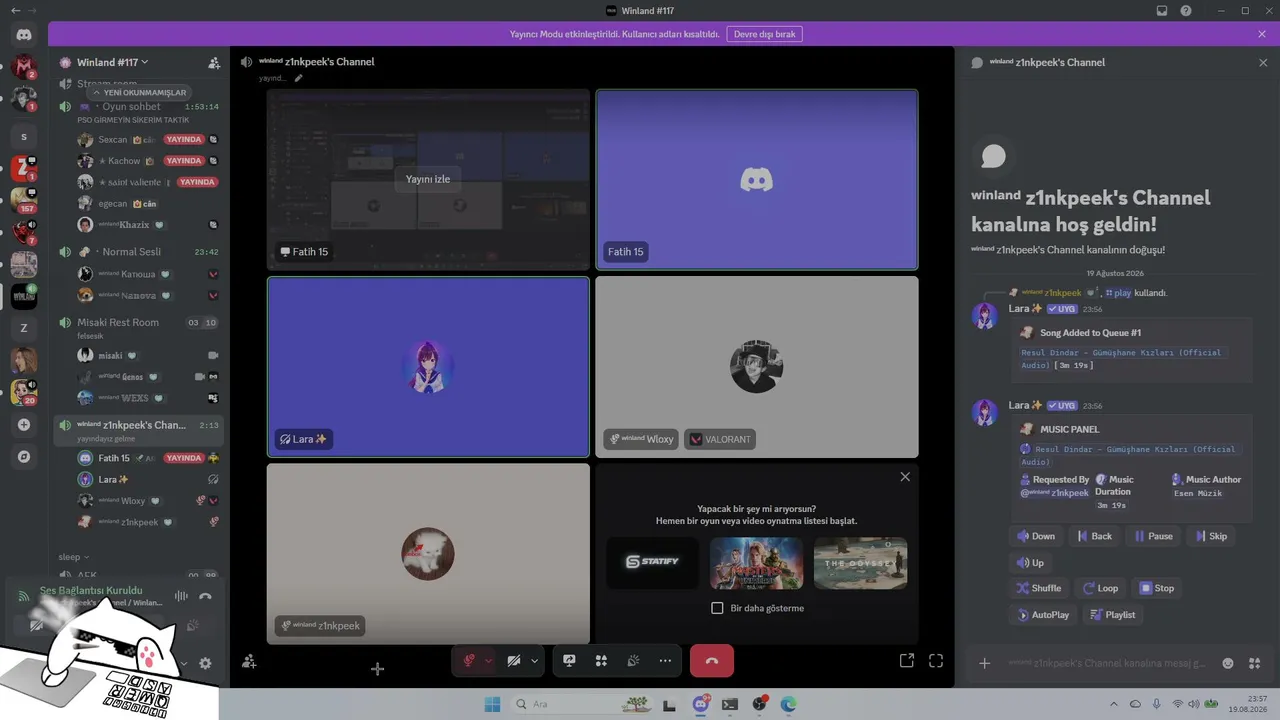Image resolution: width=1280 pixels, height=720 pixels.
Task: Invite friends icon at call bottom-left
Action: click(249, 662)
